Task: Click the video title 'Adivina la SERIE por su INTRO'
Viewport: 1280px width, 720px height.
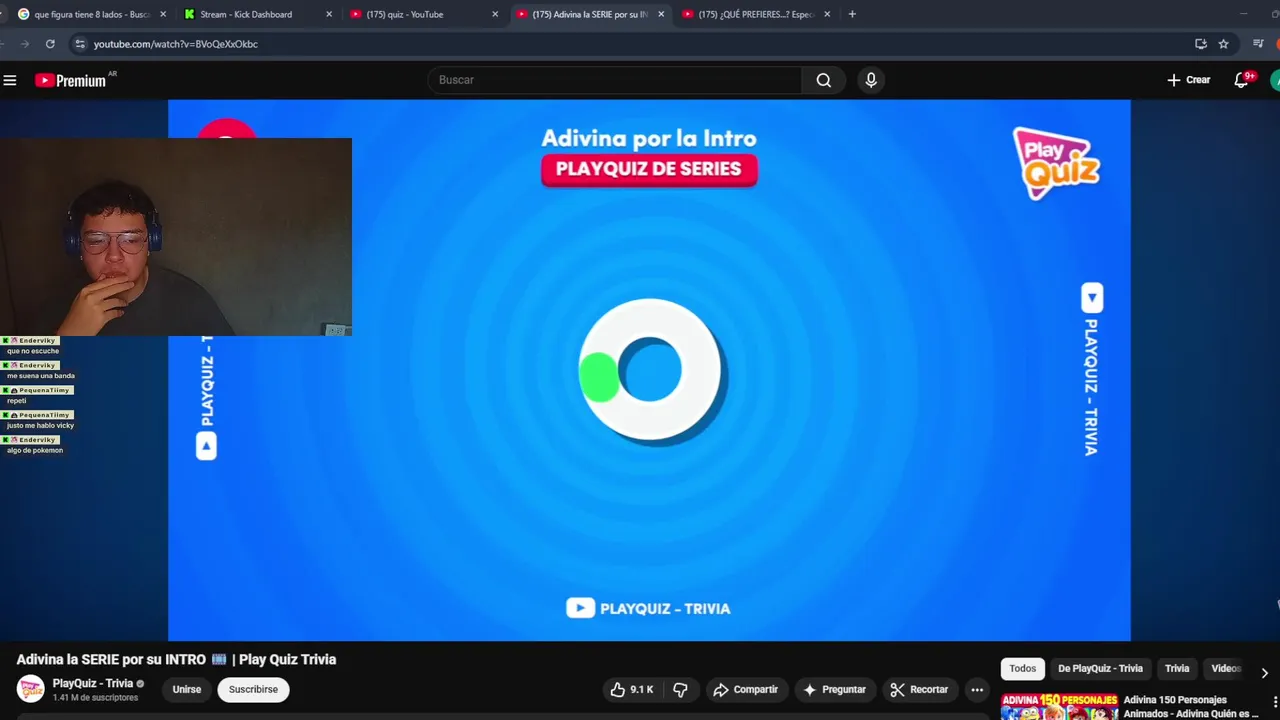Action: click(x=176, y=659)
